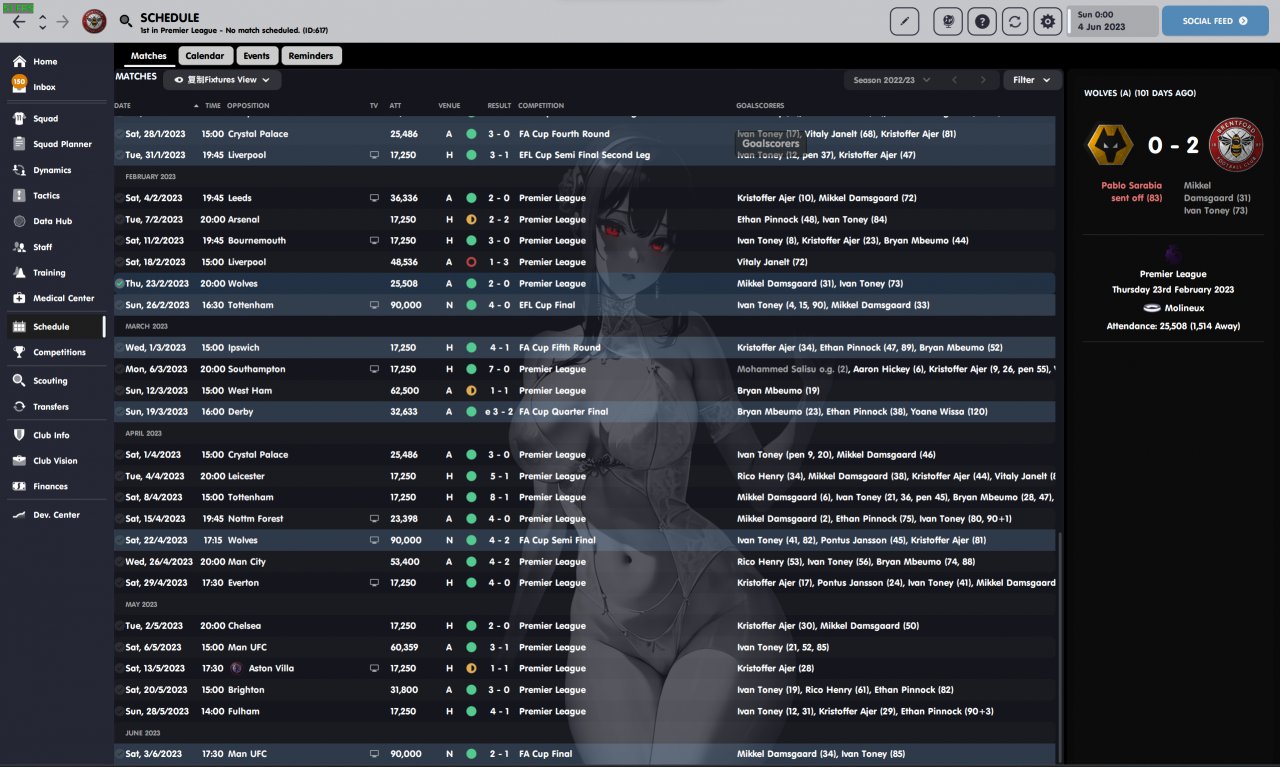Screen dimensions: 1280x767
Task: Open the Fixtures View dropdown
Action: (222, 80)
